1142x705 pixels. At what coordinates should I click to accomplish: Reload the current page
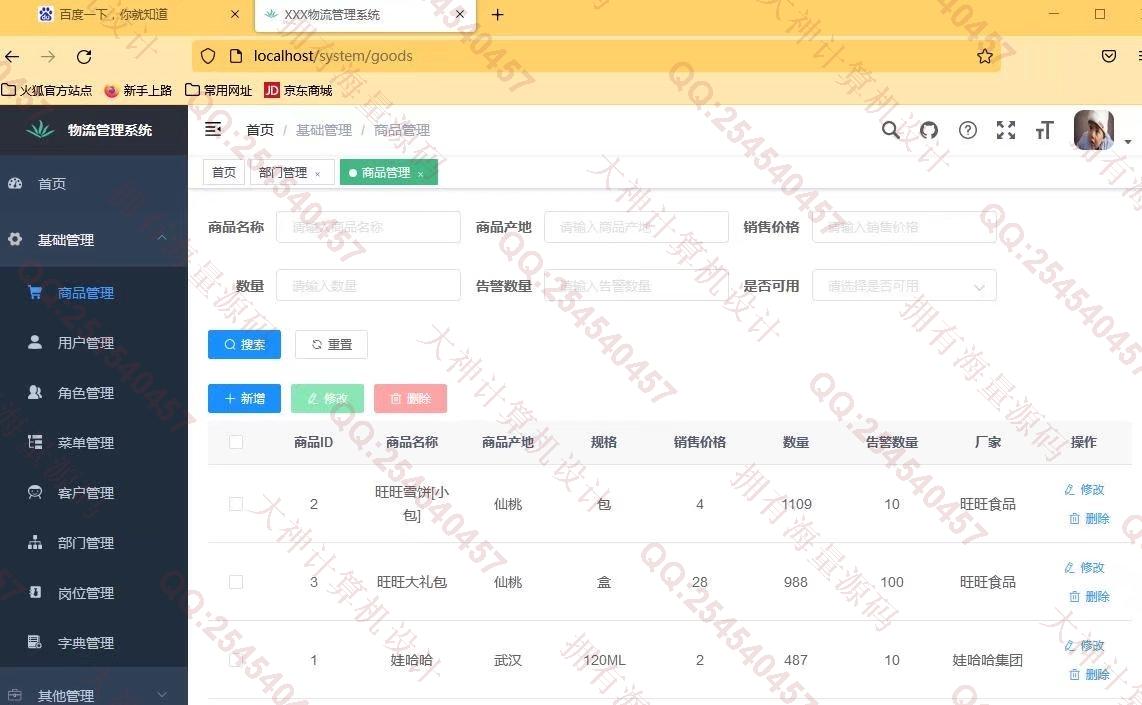(84, 56)
